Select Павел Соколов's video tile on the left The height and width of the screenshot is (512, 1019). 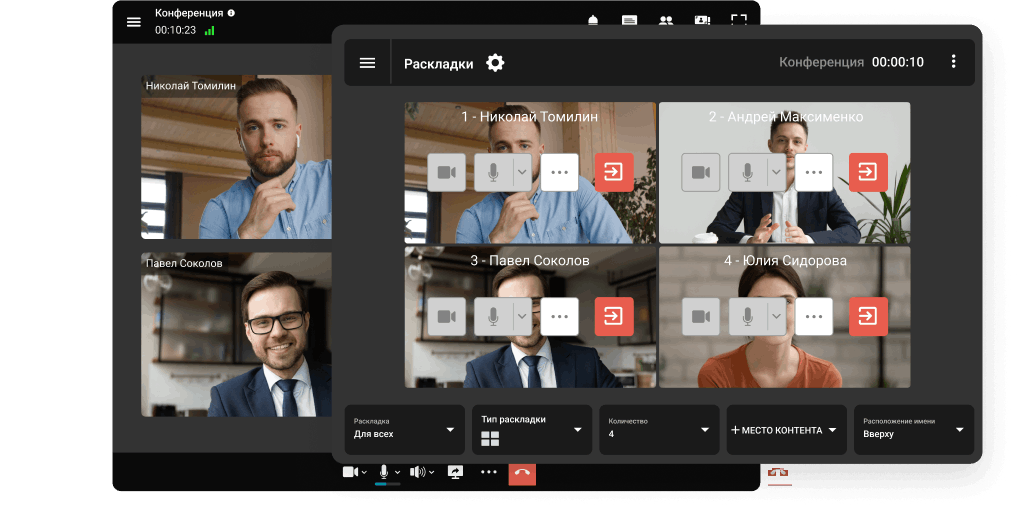pos(236,335)
